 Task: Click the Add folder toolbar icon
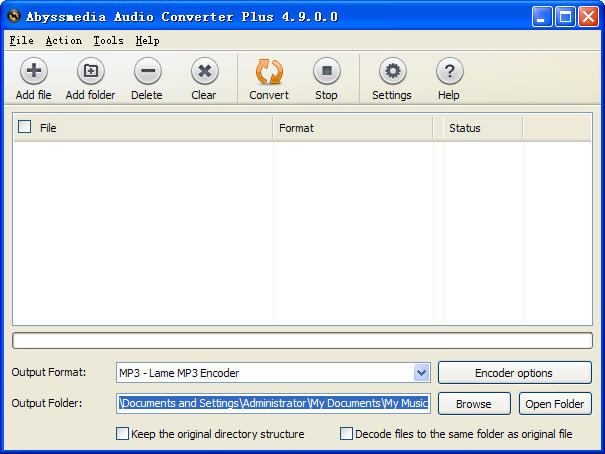coord(91,71)
